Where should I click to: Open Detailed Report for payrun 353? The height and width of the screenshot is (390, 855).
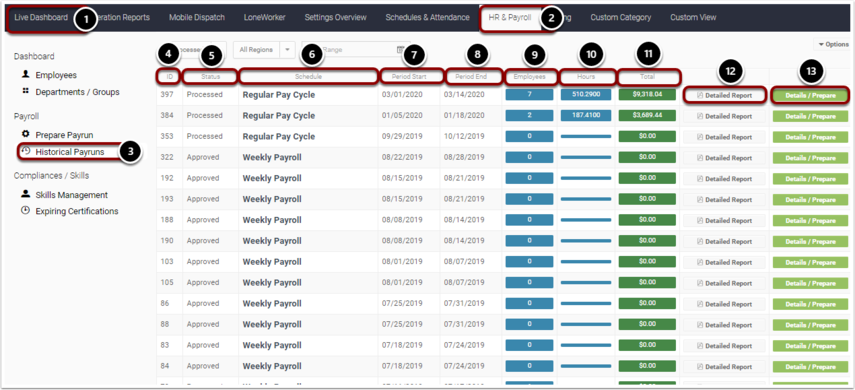[724, 137]
